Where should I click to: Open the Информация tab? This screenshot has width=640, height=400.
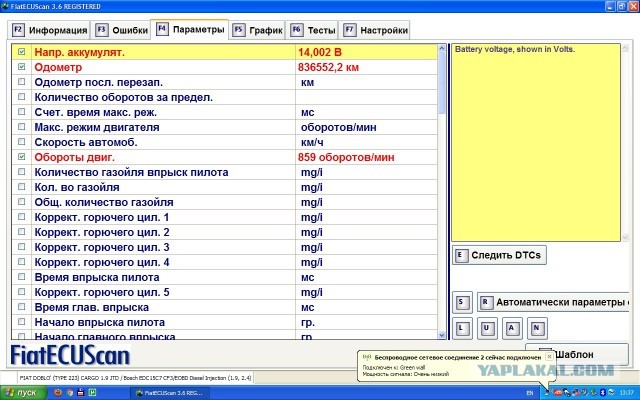[49, 30]
